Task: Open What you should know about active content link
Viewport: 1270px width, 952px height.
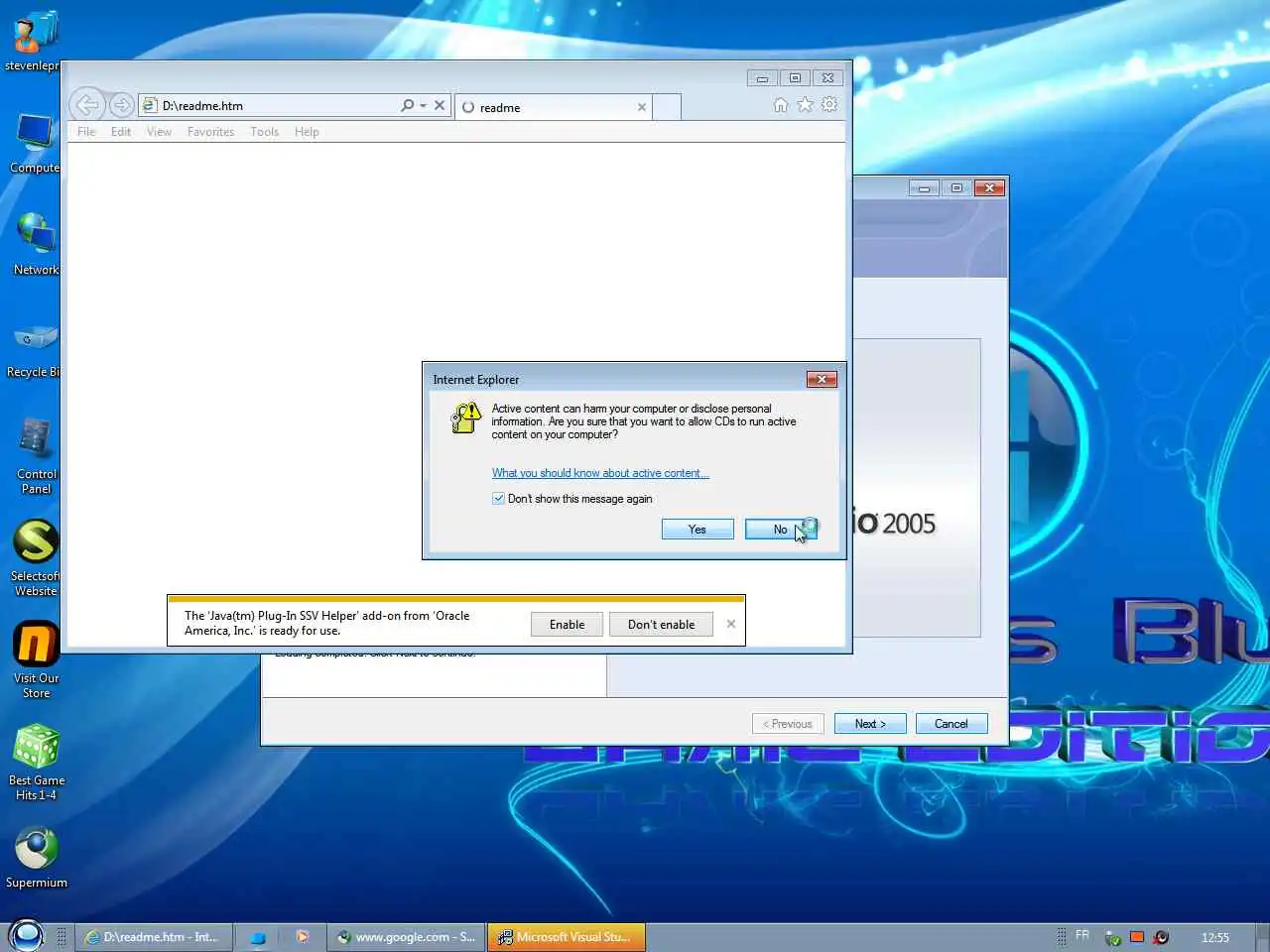Action: (x=600, y=473)
